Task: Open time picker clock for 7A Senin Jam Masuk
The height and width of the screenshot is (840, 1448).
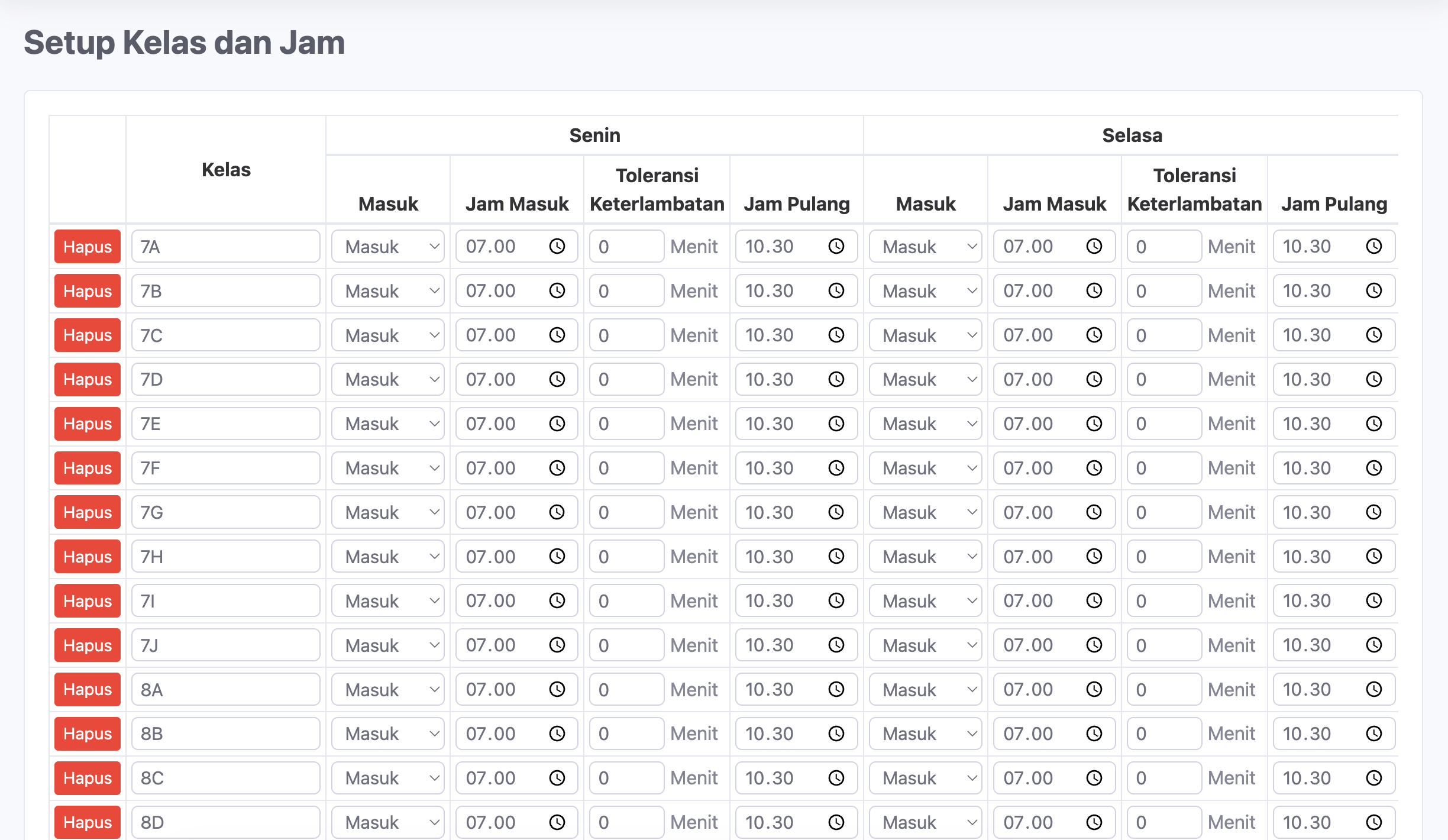Action: pyautogui.click(x=557, y=246)
